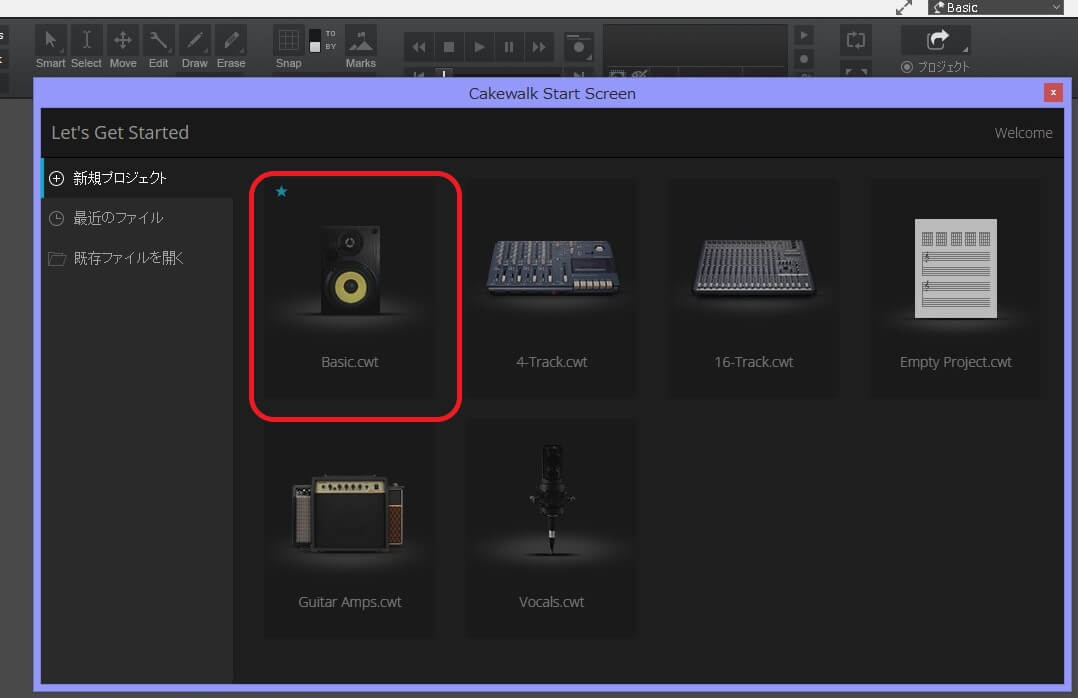Click the expand arrows icon near Basic
The image size is (1078, 698).
[904, 8]
